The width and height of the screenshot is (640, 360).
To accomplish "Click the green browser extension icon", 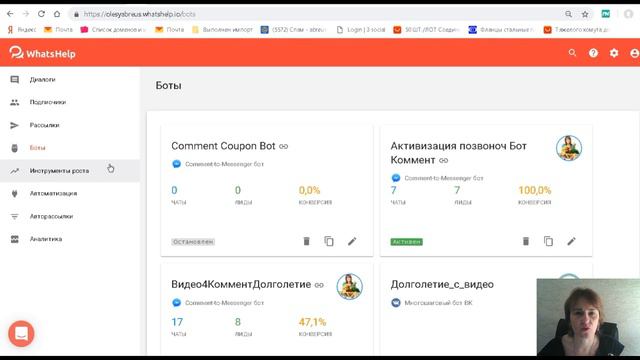I will click(606, 14).
